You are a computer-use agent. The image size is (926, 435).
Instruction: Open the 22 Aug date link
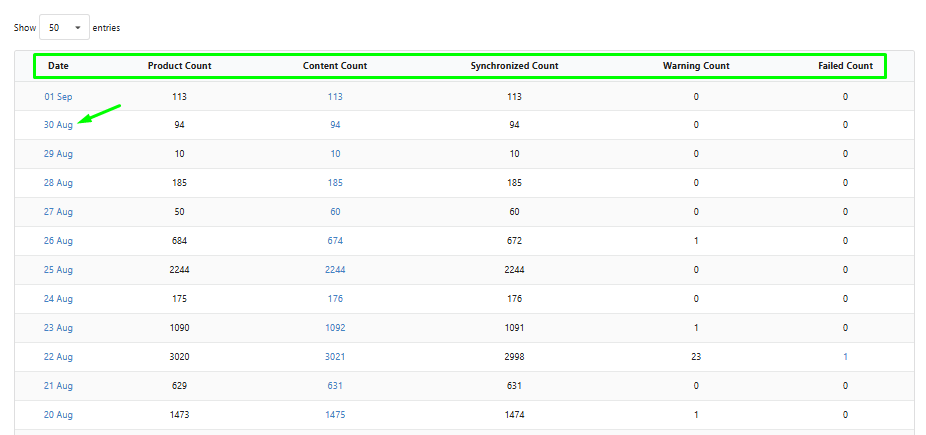pos(58,357)
